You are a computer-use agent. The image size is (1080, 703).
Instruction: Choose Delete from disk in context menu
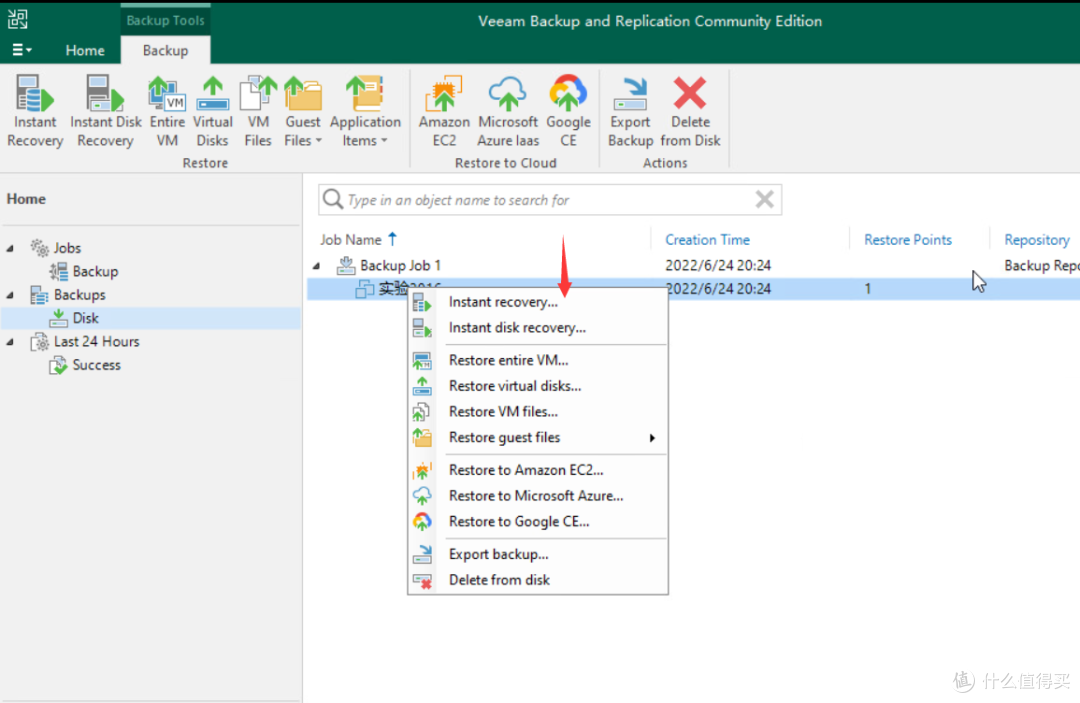tap(538, 580)
